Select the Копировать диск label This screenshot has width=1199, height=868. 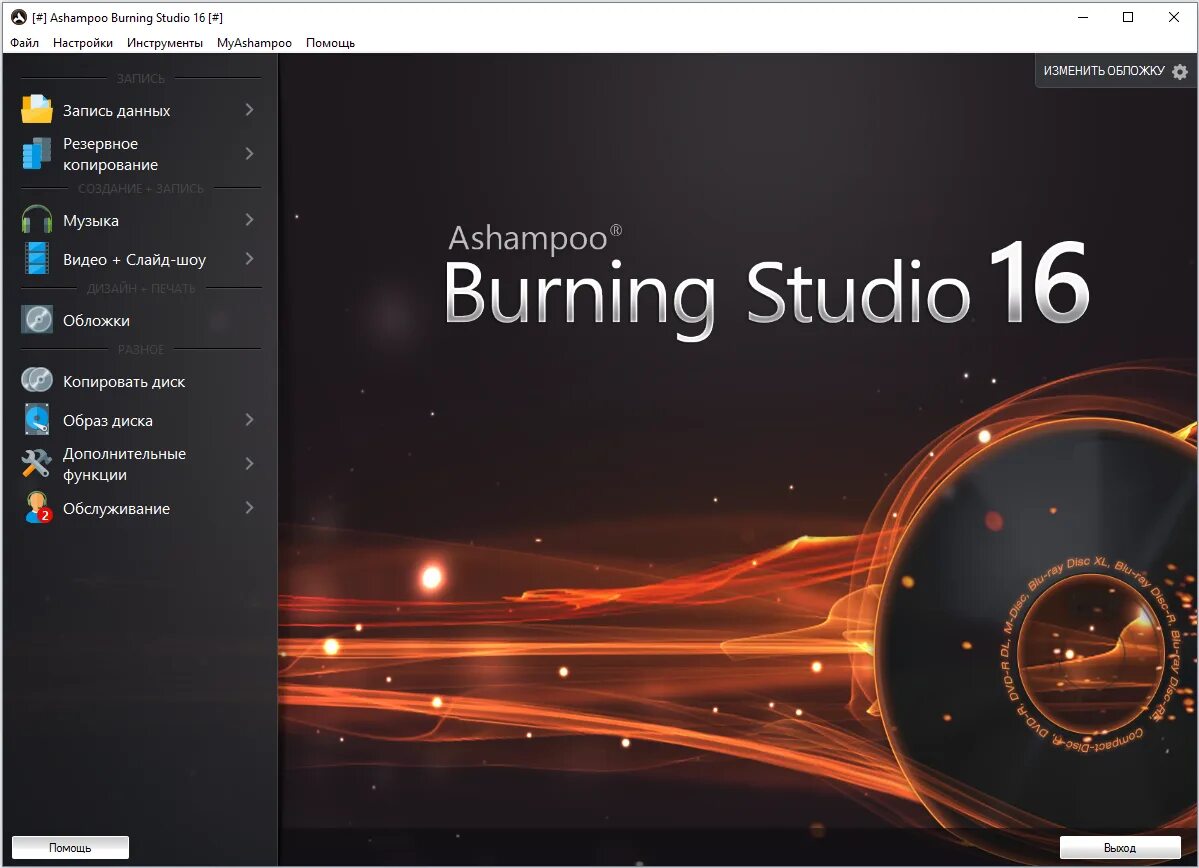tap(124, 382)
